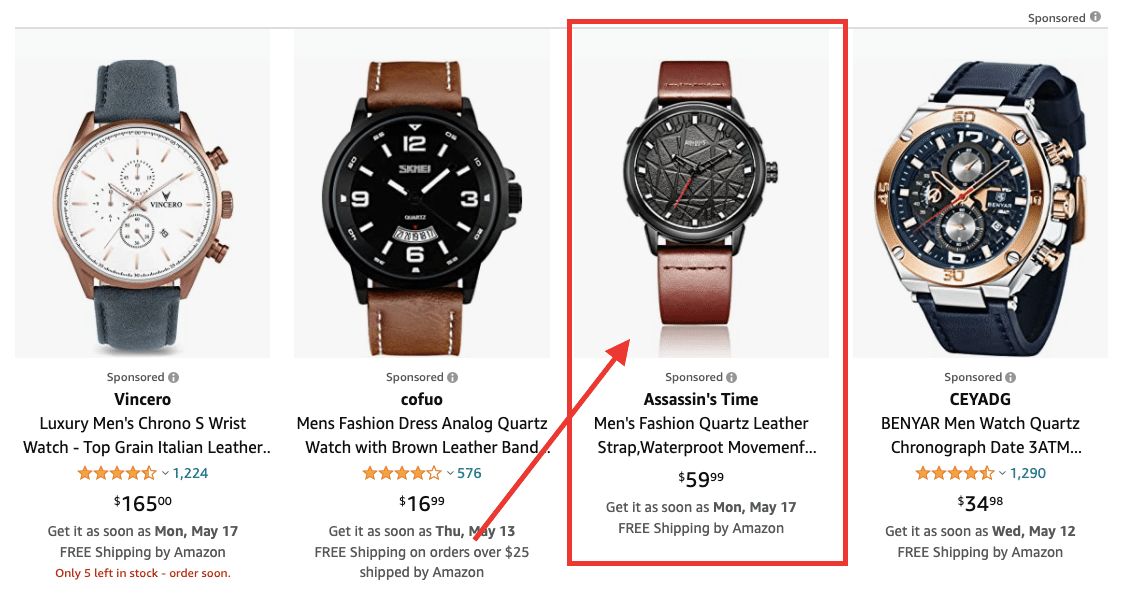1128x596 pixels.
Task: Click the Vincero star rating icons
Action: (117, 474)
